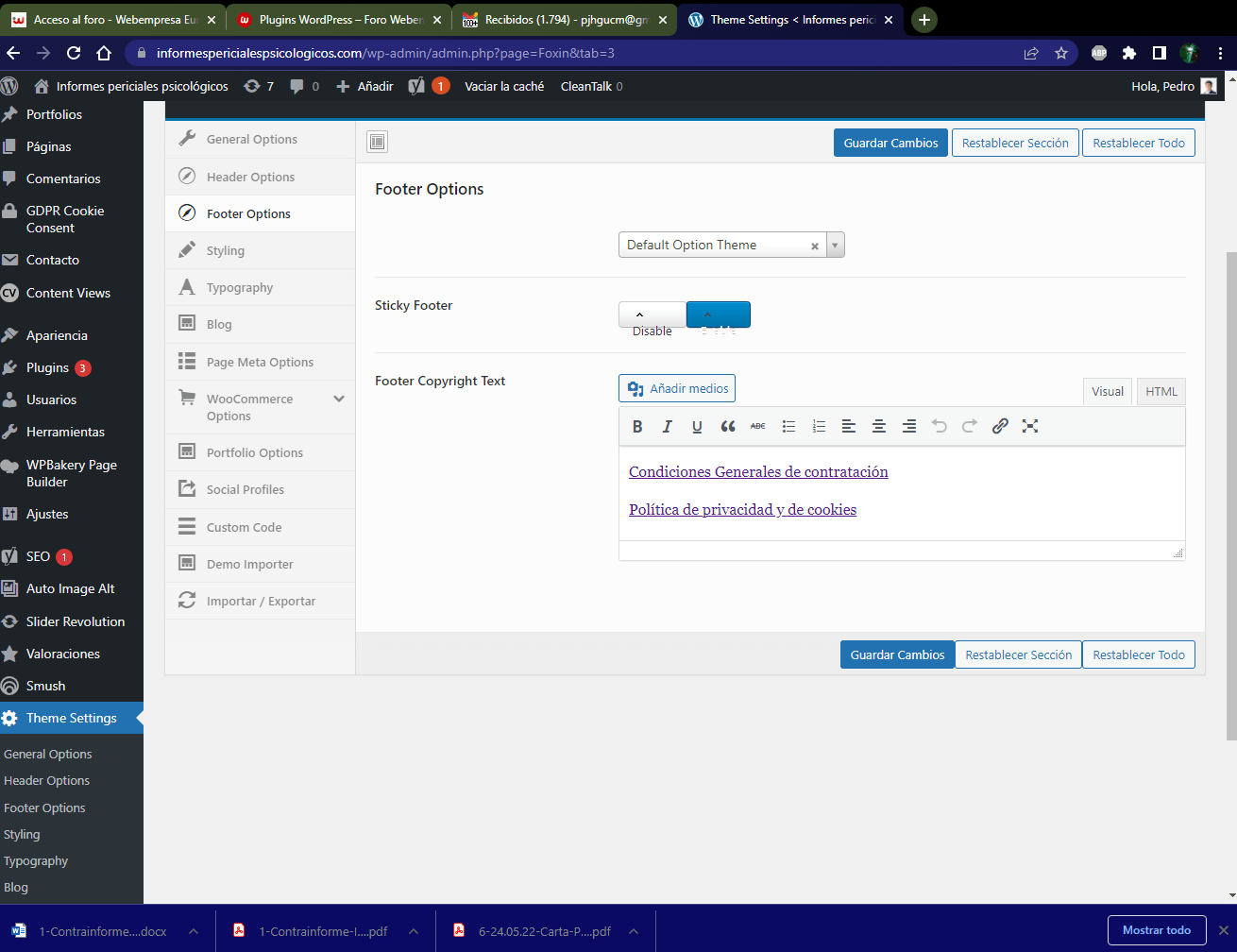Viewport: 1237px width, 952px height.
Task: Open the WordPress logo menu
Action: [x=9, y=86]
